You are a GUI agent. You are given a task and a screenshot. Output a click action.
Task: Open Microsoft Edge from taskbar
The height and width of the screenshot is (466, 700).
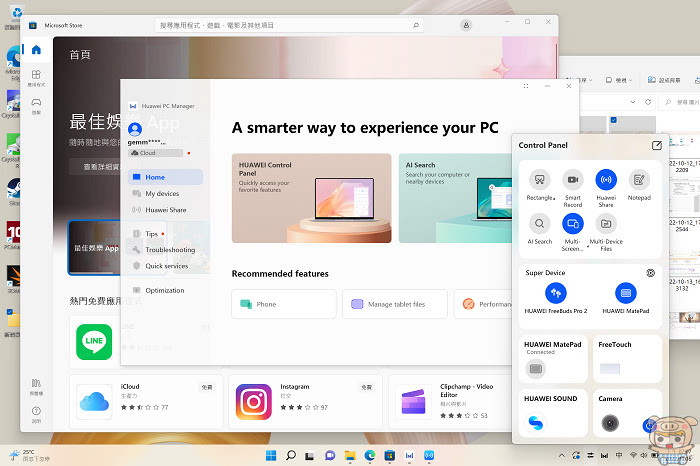[x=370, y=455]
